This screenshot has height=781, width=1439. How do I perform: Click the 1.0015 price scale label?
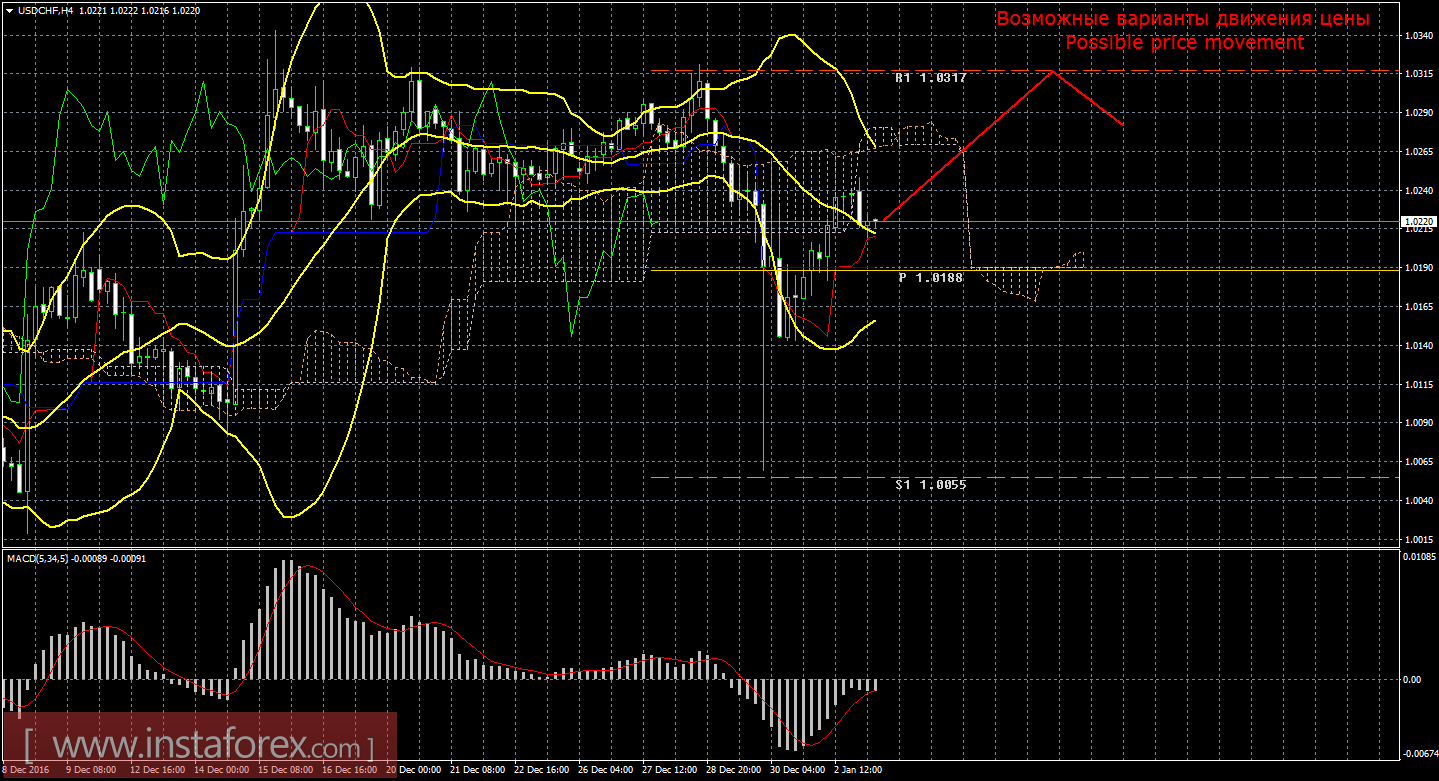(x=1418, y=539)
